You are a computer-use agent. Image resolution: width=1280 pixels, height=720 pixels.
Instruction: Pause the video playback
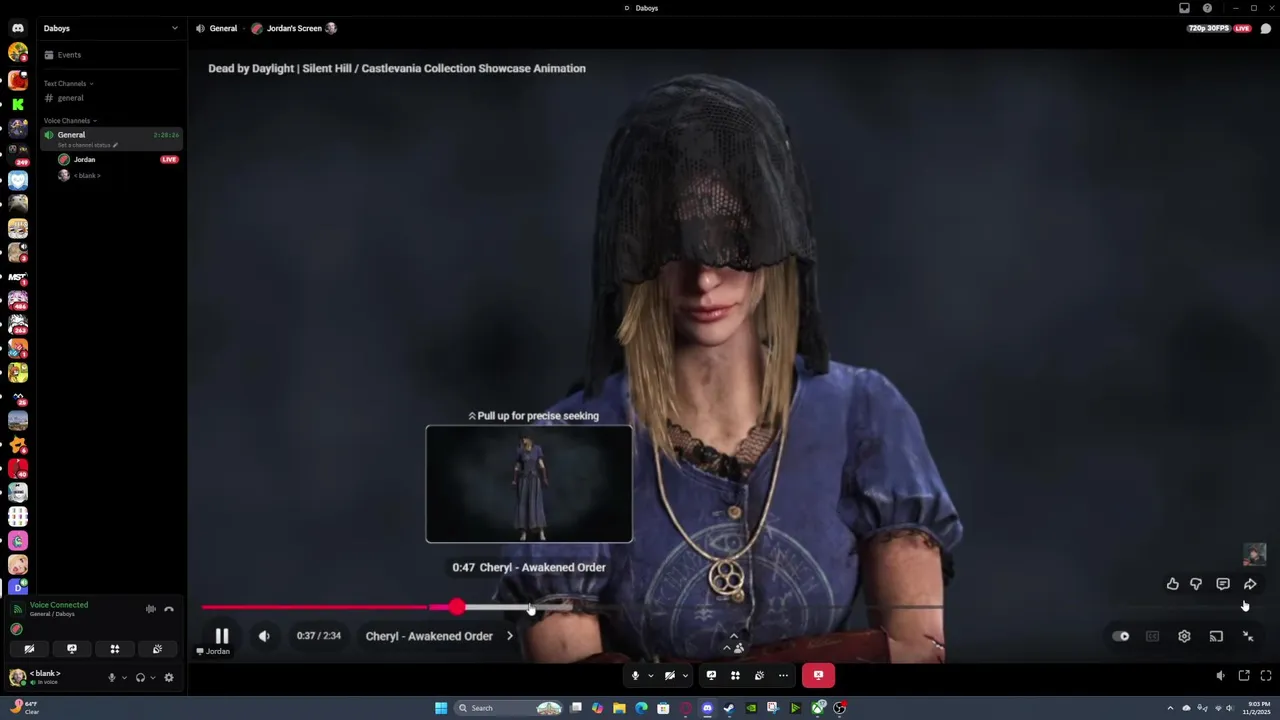click(x=222, y=636)
